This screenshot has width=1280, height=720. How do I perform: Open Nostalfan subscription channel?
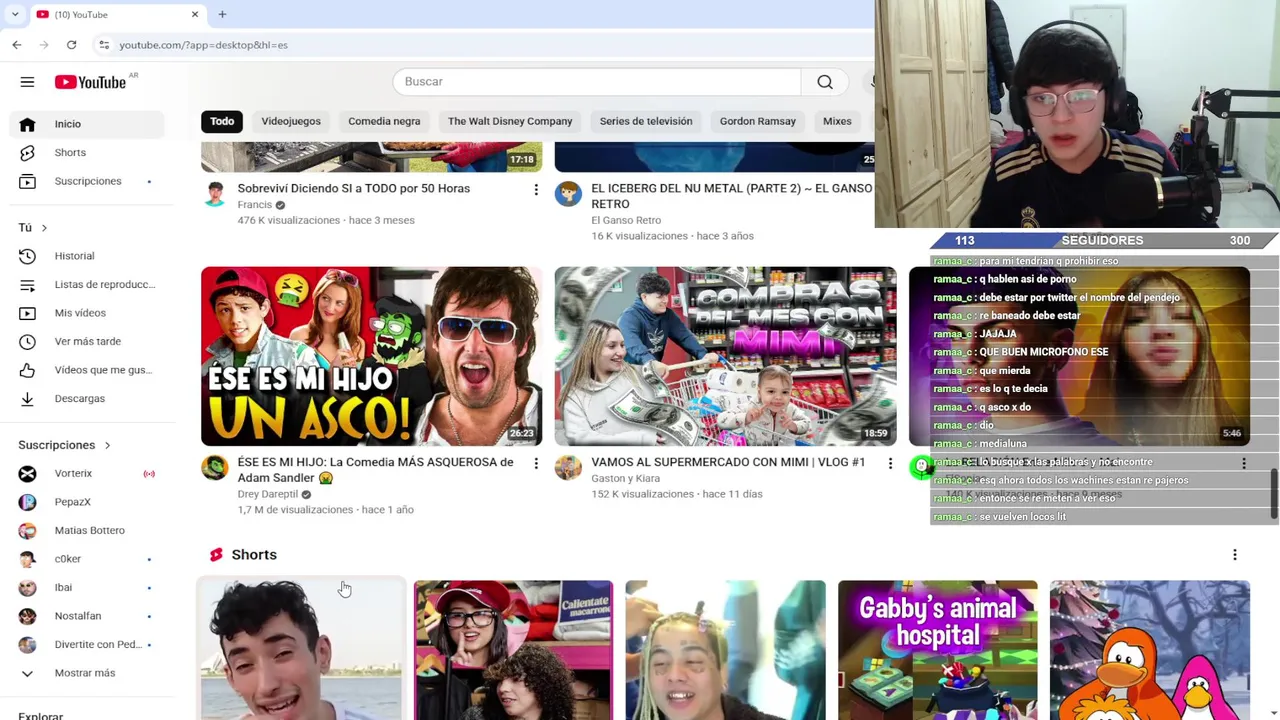(x=87, y=616)
